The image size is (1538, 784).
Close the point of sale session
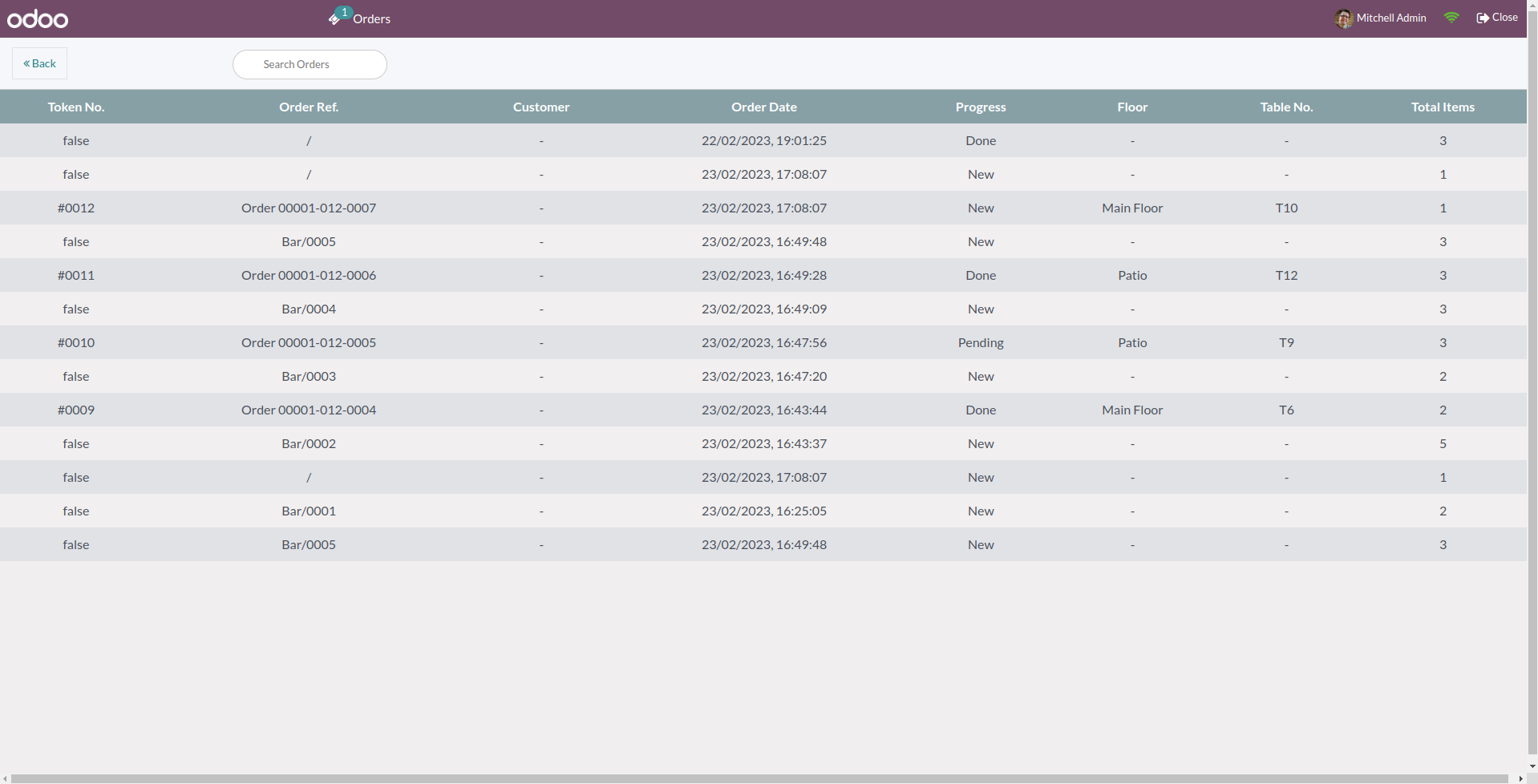click(1497, 18)
